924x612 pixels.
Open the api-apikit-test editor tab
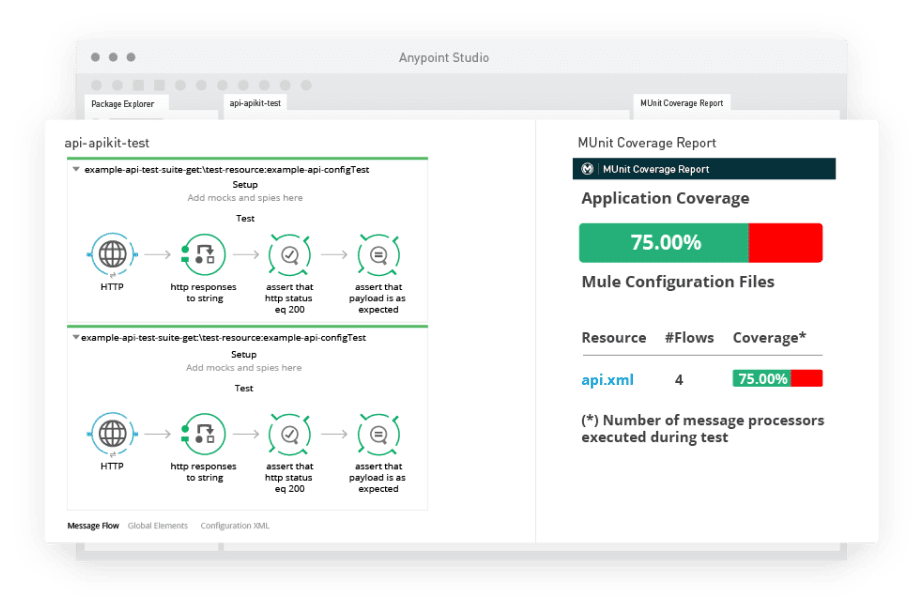(255, 103)
